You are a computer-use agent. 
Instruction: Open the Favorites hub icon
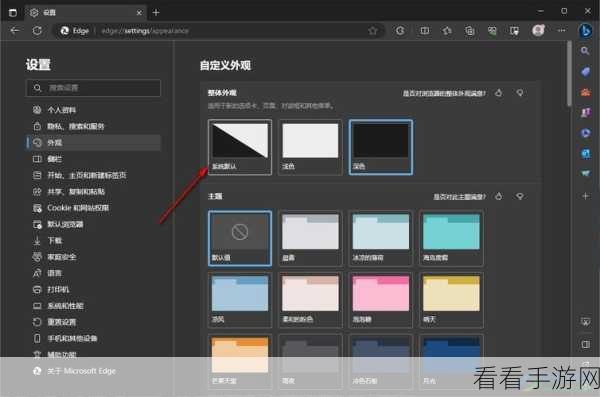pyautogui.click(x=447, y=31)
